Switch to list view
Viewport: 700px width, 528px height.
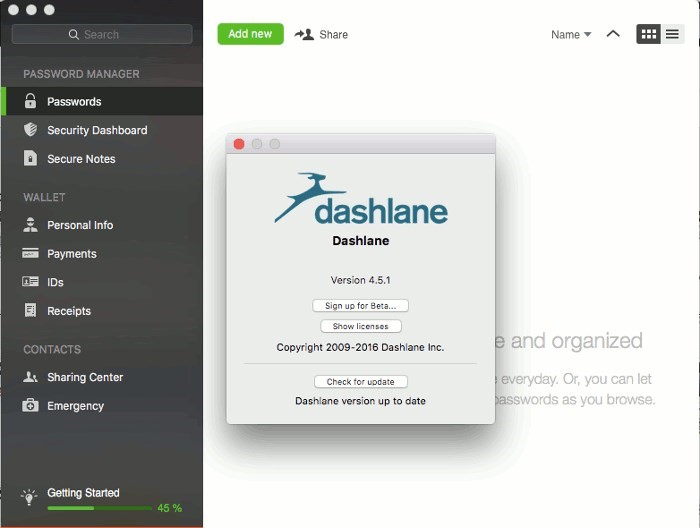pyautogui.click(x=672, y=34)
